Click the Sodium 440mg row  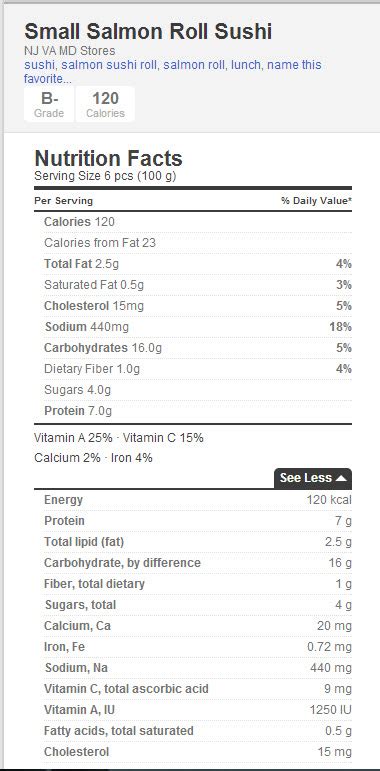(193, 326)
